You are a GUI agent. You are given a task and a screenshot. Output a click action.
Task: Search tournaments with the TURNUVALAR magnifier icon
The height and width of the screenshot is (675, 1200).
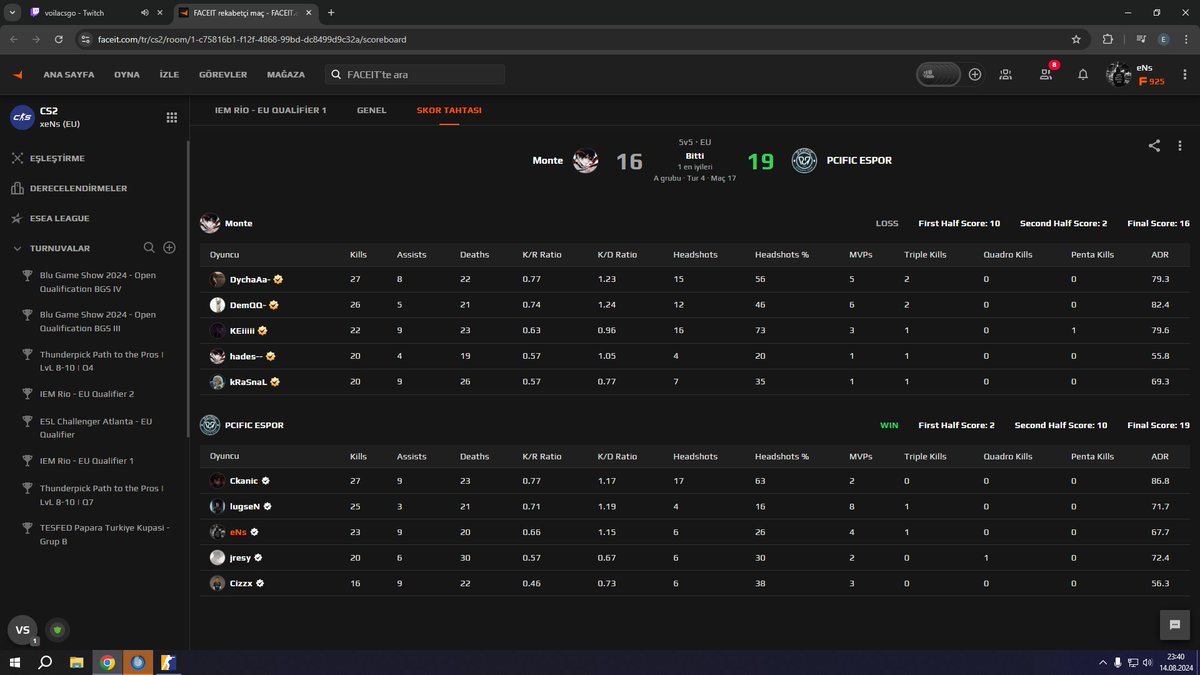[x=149, y=248]
